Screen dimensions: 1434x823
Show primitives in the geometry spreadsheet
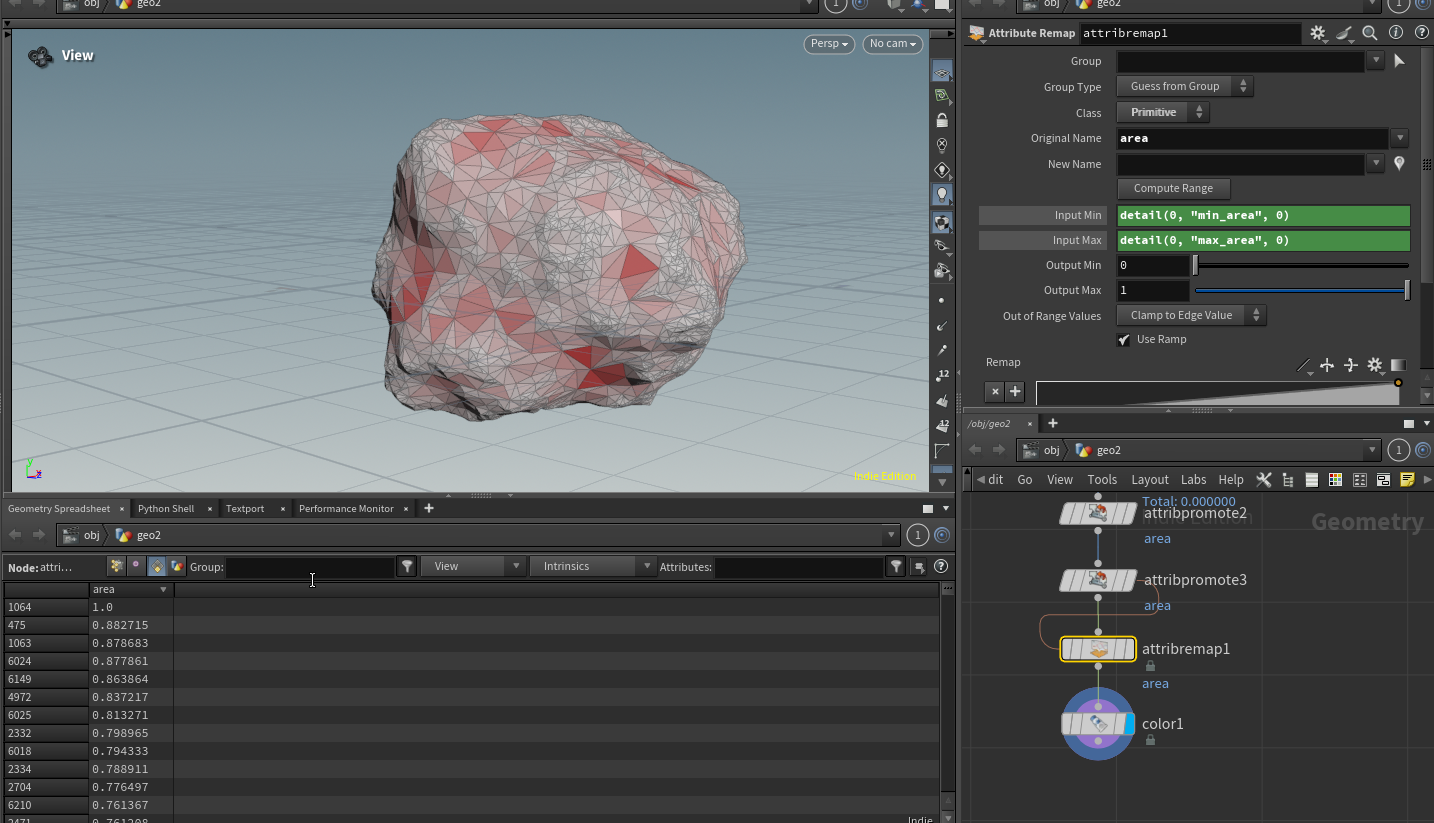157,566
